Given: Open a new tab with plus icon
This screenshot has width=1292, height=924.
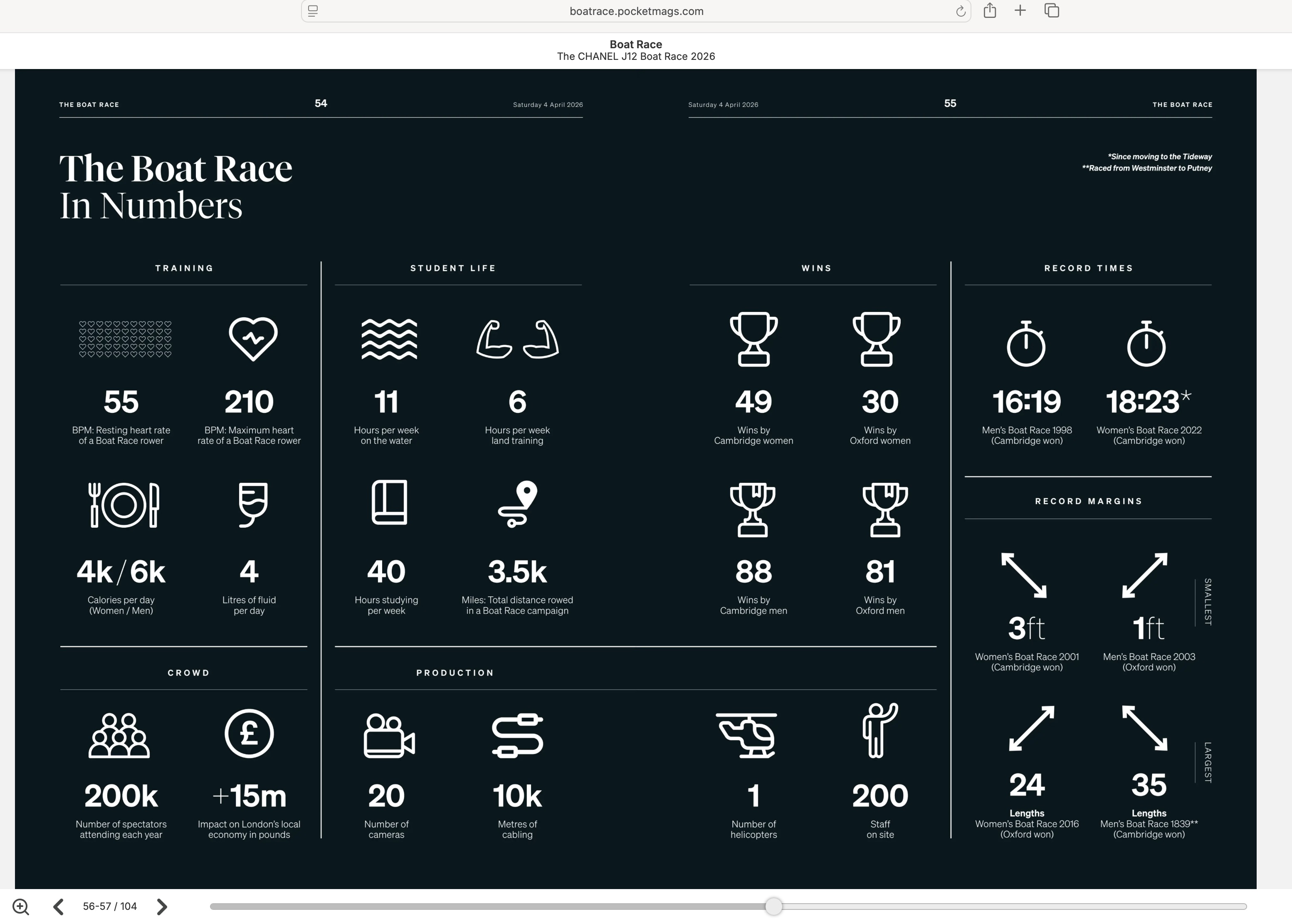Looking at the screenshot, I should click(1020, 11).
